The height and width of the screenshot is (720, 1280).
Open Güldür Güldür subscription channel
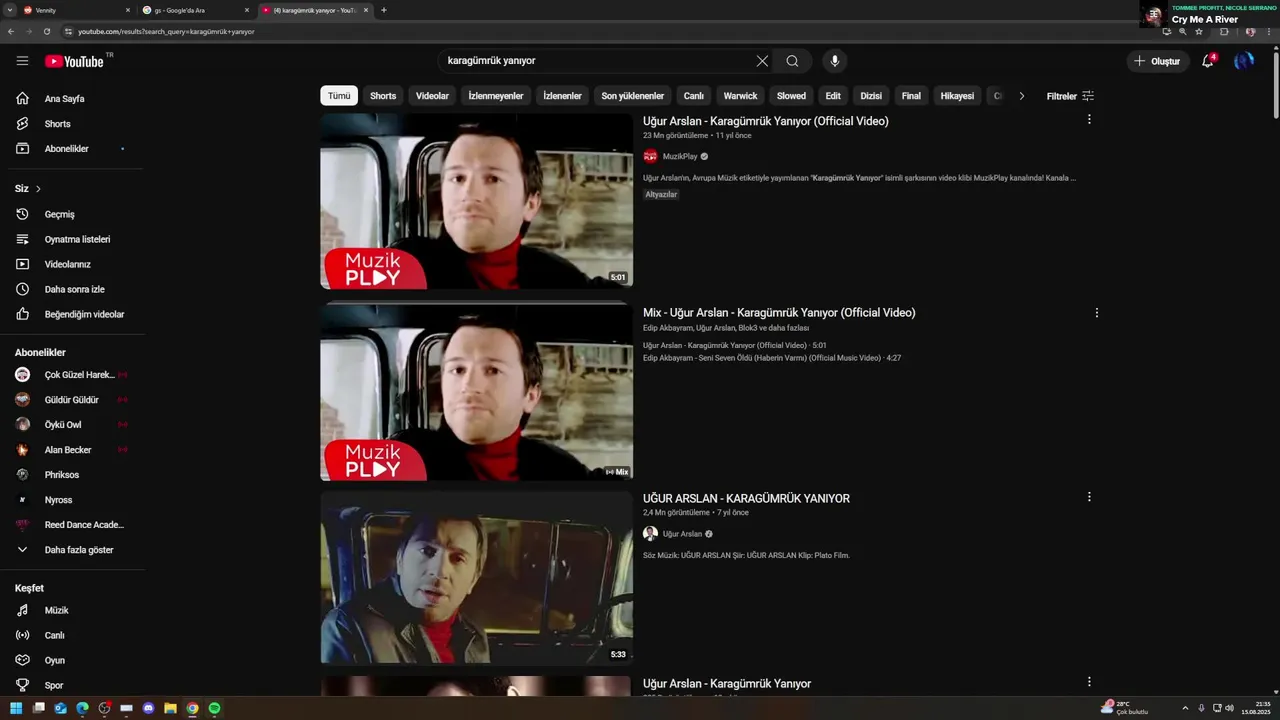coord(72,400)
